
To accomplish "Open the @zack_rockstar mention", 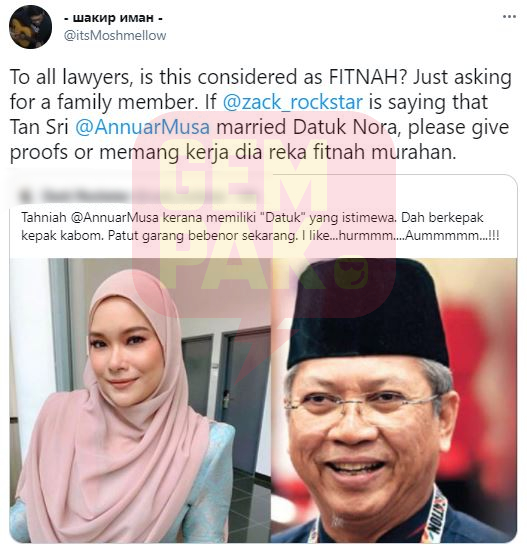I will click(x=293, y=102).
